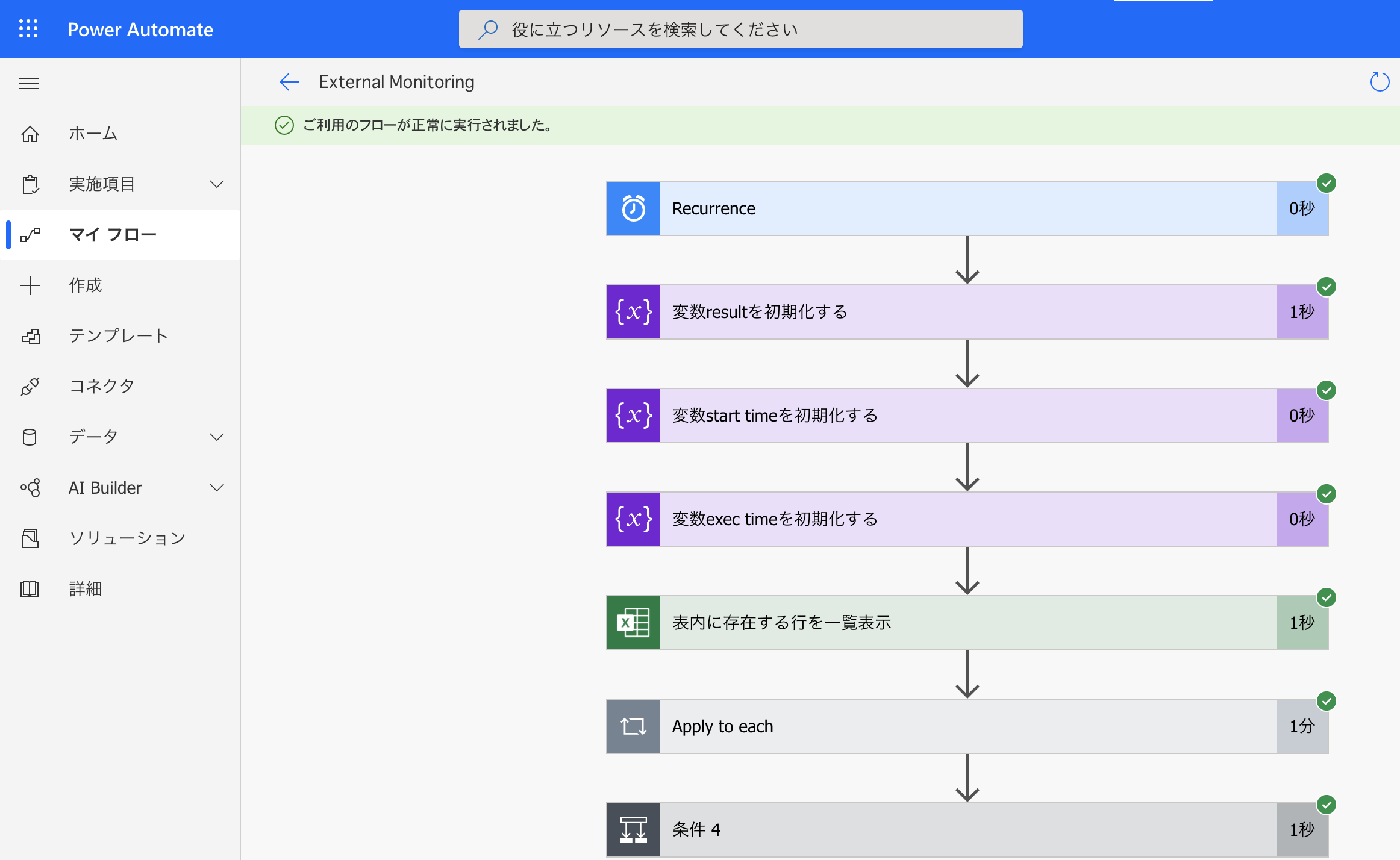The width and height of the screenshot is (1400, 860).
Task: Click the テンプレート icon
Action: coord(30,336)
